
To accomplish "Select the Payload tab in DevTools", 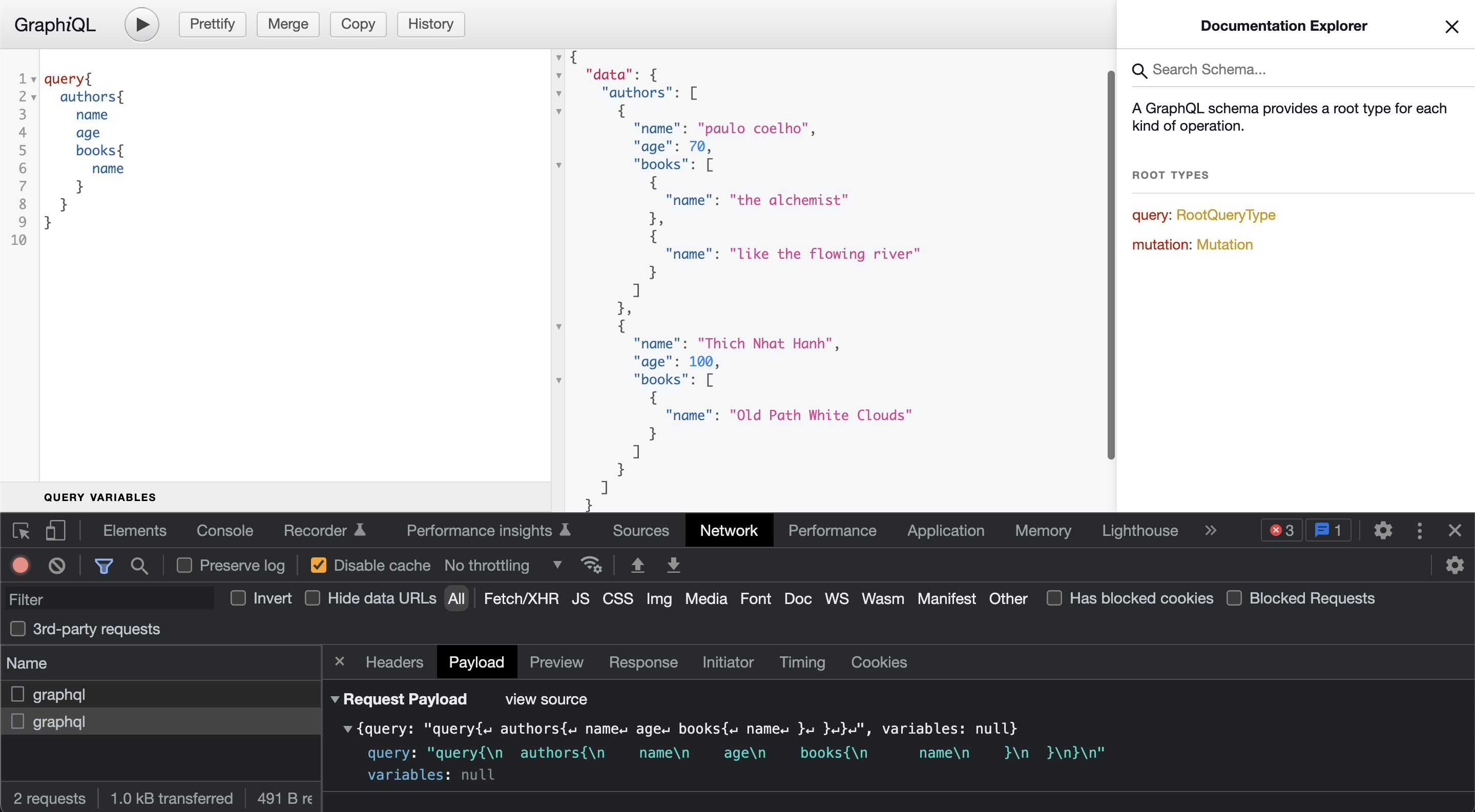I will click(x=477, y=662).
